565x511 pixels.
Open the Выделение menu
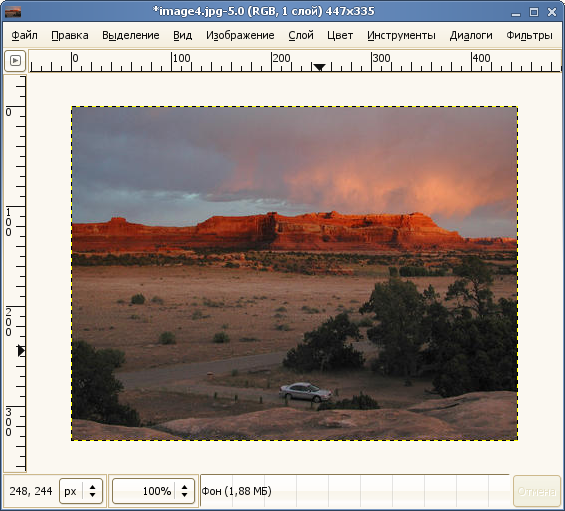[x=130, y=35]
